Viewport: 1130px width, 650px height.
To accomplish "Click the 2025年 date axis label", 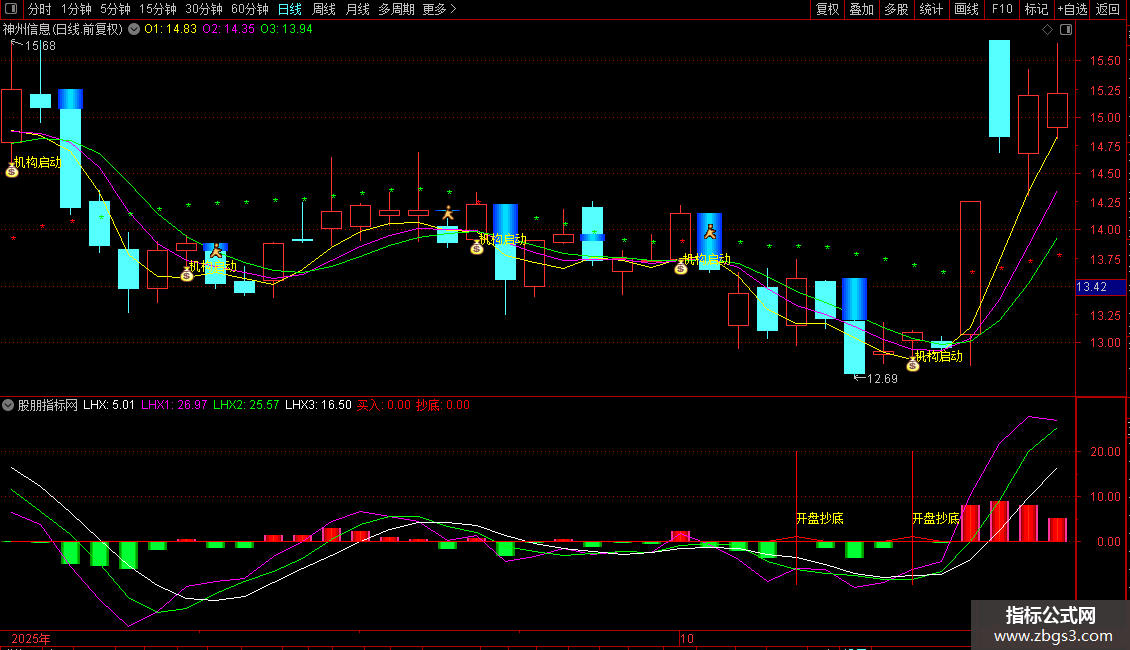I will tap(31, 638).
